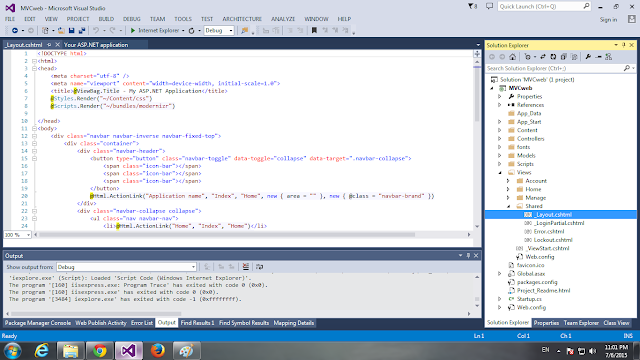
Task: Click the Output panel vertical scrollbar
Action: [477, 291]
